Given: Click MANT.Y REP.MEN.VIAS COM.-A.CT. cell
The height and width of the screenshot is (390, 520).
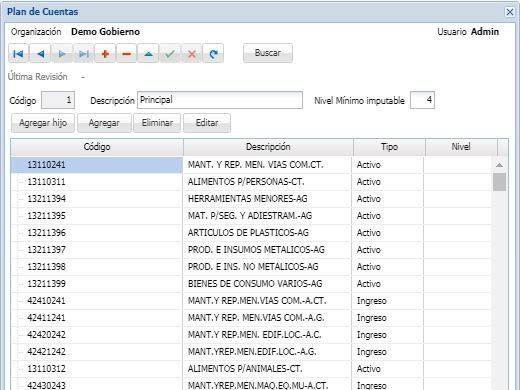Looking at the screenshot, I should [x=267, y=301].
